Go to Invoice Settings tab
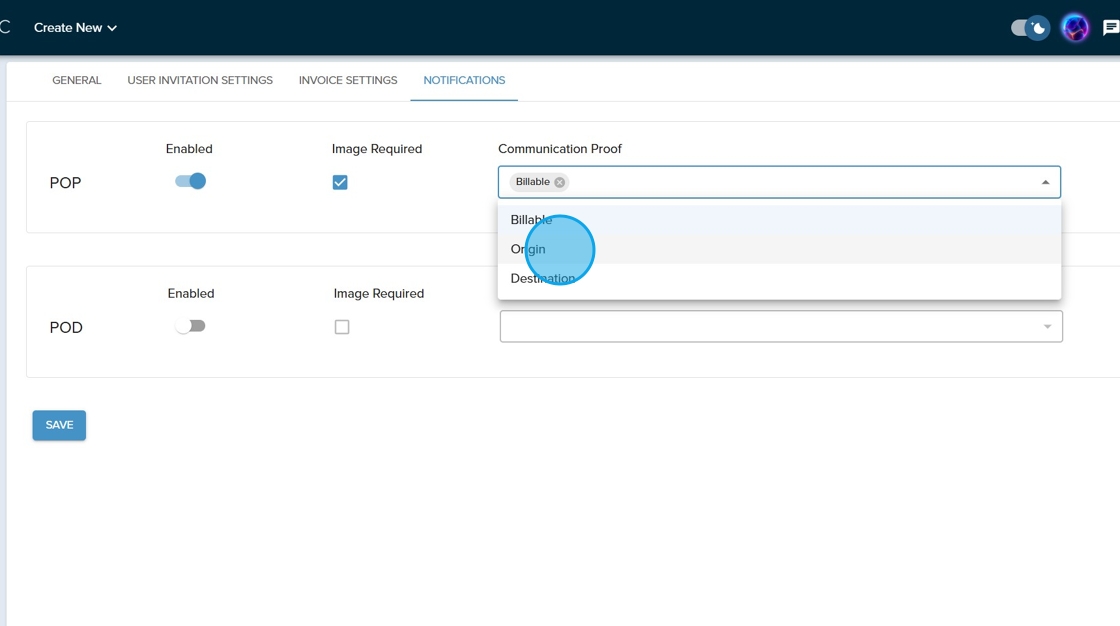The height and width of the screenshot is (626, 1120). (x=348, y=80)
